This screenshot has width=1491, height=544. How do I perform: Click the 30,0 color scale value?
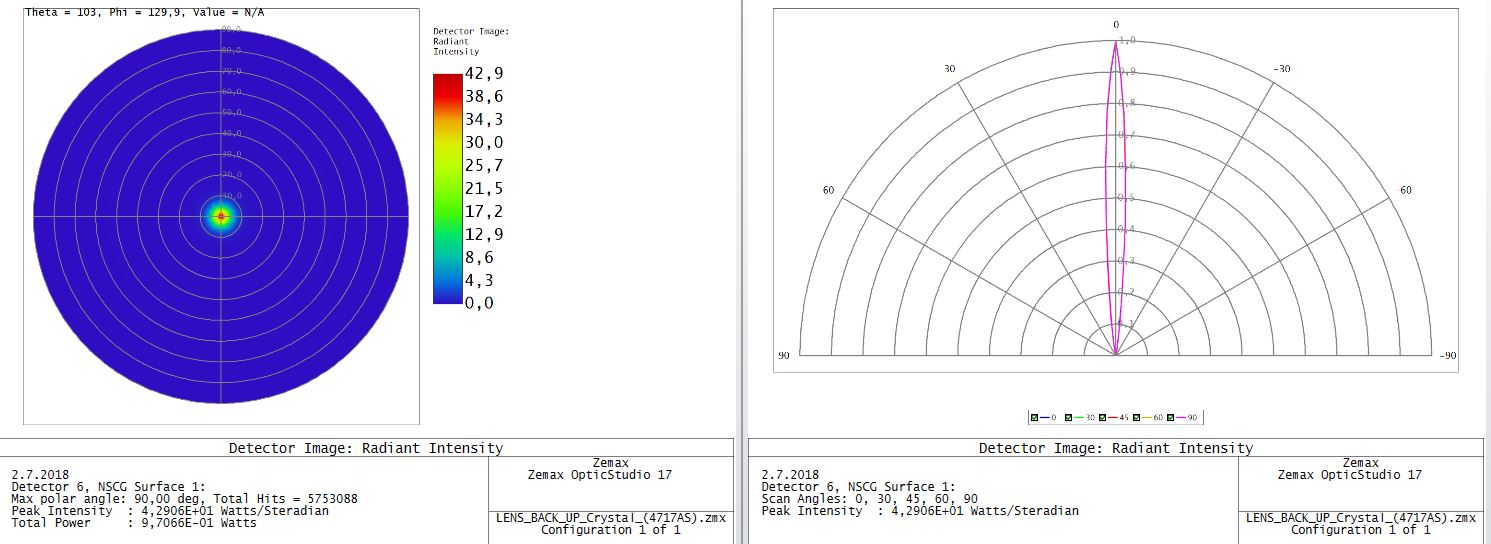pyautogui.click(x=482, y=143)
